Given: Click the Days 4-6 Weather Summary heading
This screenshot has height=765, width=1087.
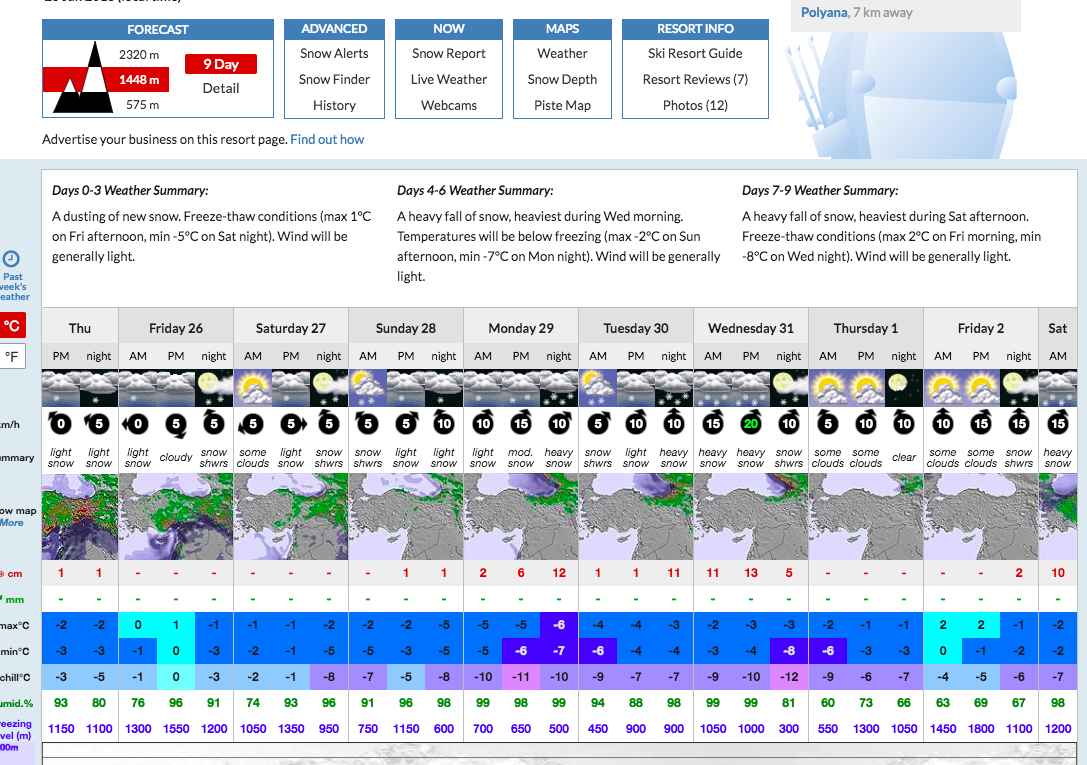Looking at the screenshot, I should pyautogui.click(x=475, y=191).
